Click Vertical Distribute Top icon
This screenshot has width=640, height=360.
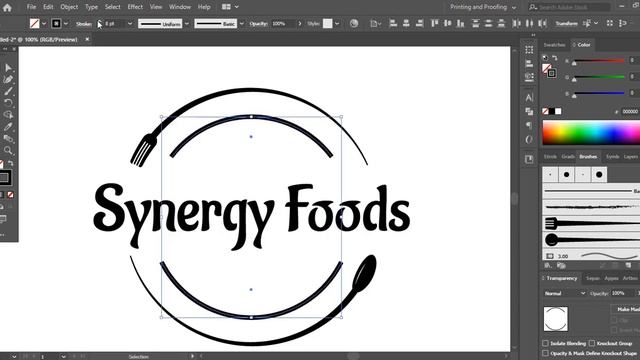[x=476, y=24]
